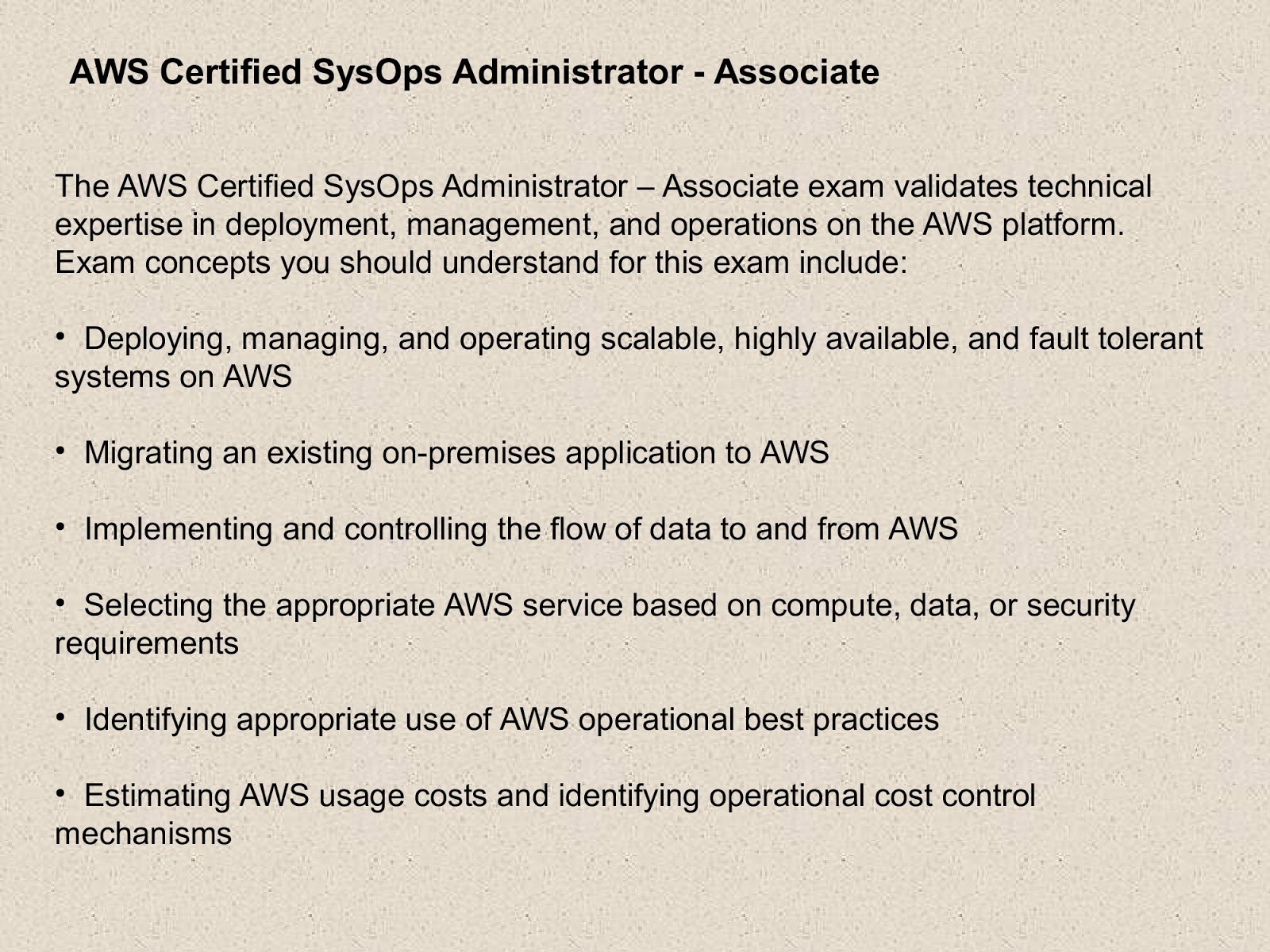Click the intro paragraph about exam validation
This screenshot has width=1270, height=952.
click(x=602, y=187)
